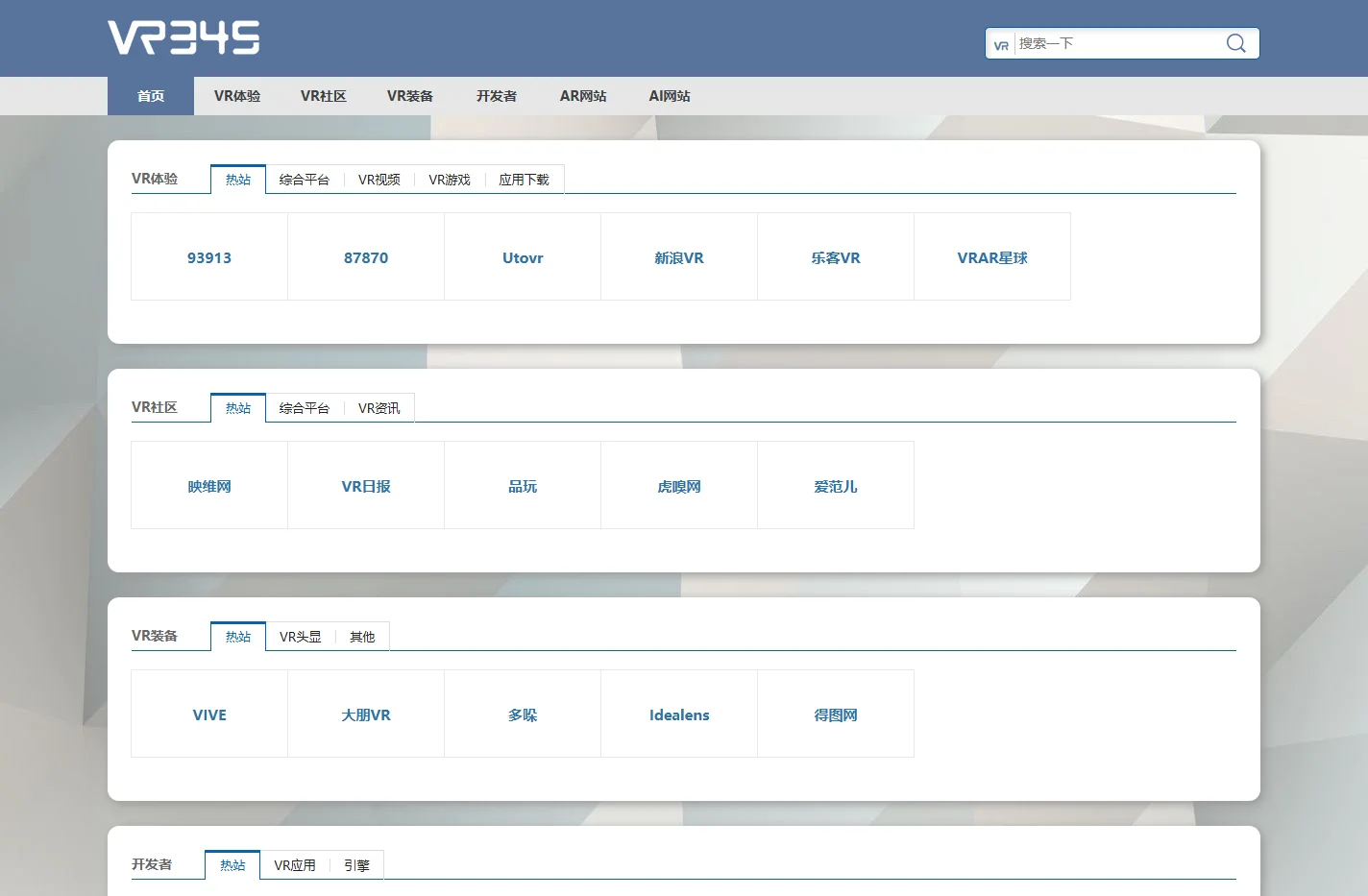Select 热站 tab in VR社区 section
The width and height of the screenshot is (1368, 896).
point(238,408)
